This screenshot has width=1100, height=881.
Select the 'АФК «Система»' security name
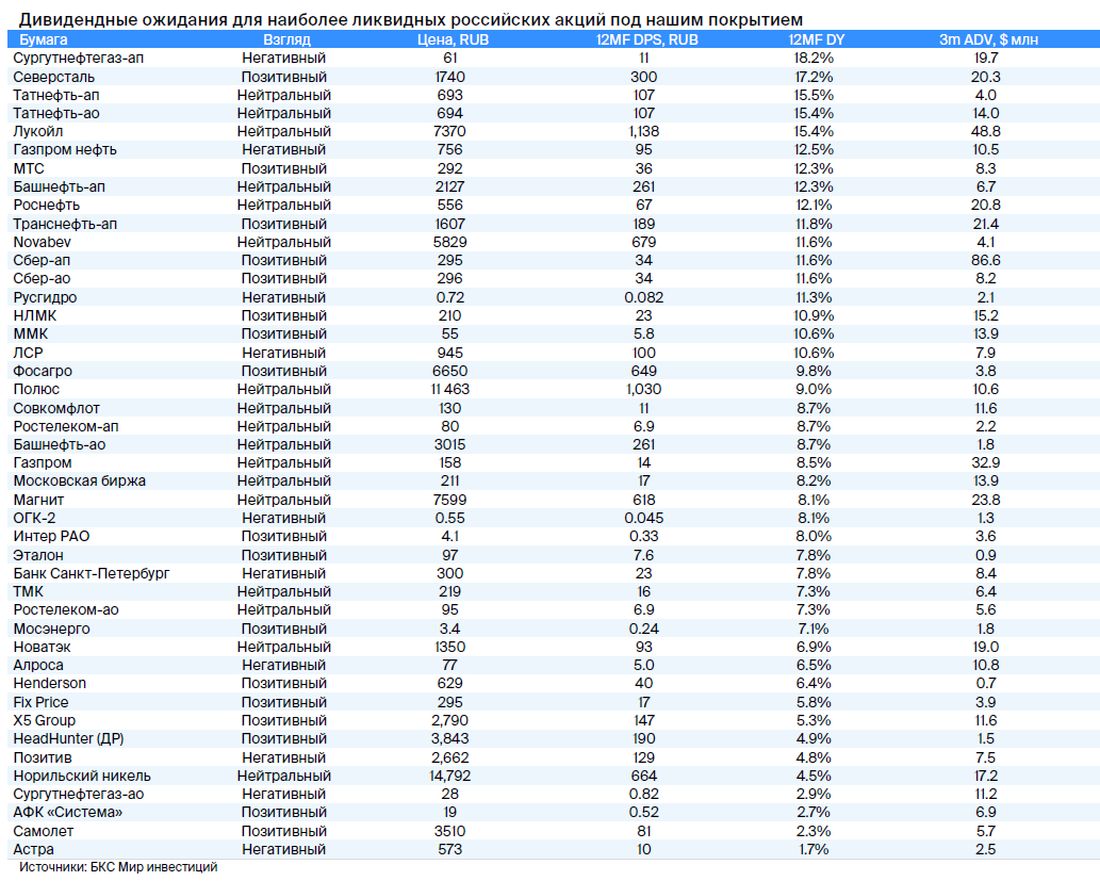tap(67, 814)
